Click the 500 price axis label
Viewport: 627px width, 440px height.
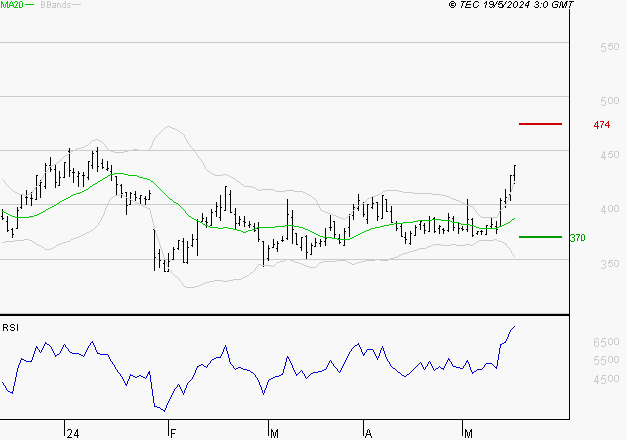[610, 101]
